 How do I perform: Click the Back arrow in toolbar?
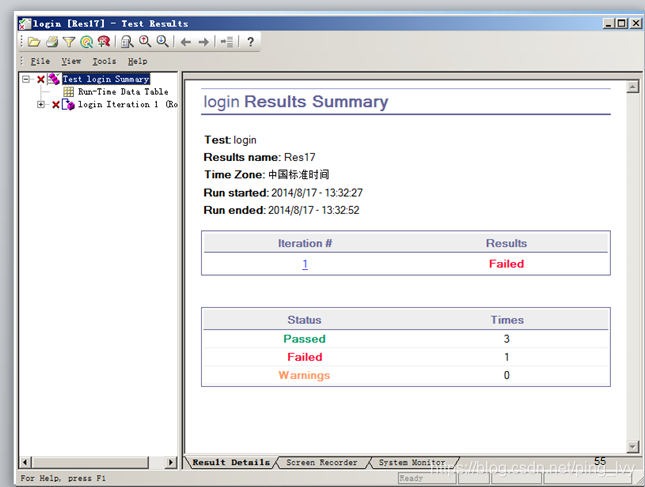[186, 42]
